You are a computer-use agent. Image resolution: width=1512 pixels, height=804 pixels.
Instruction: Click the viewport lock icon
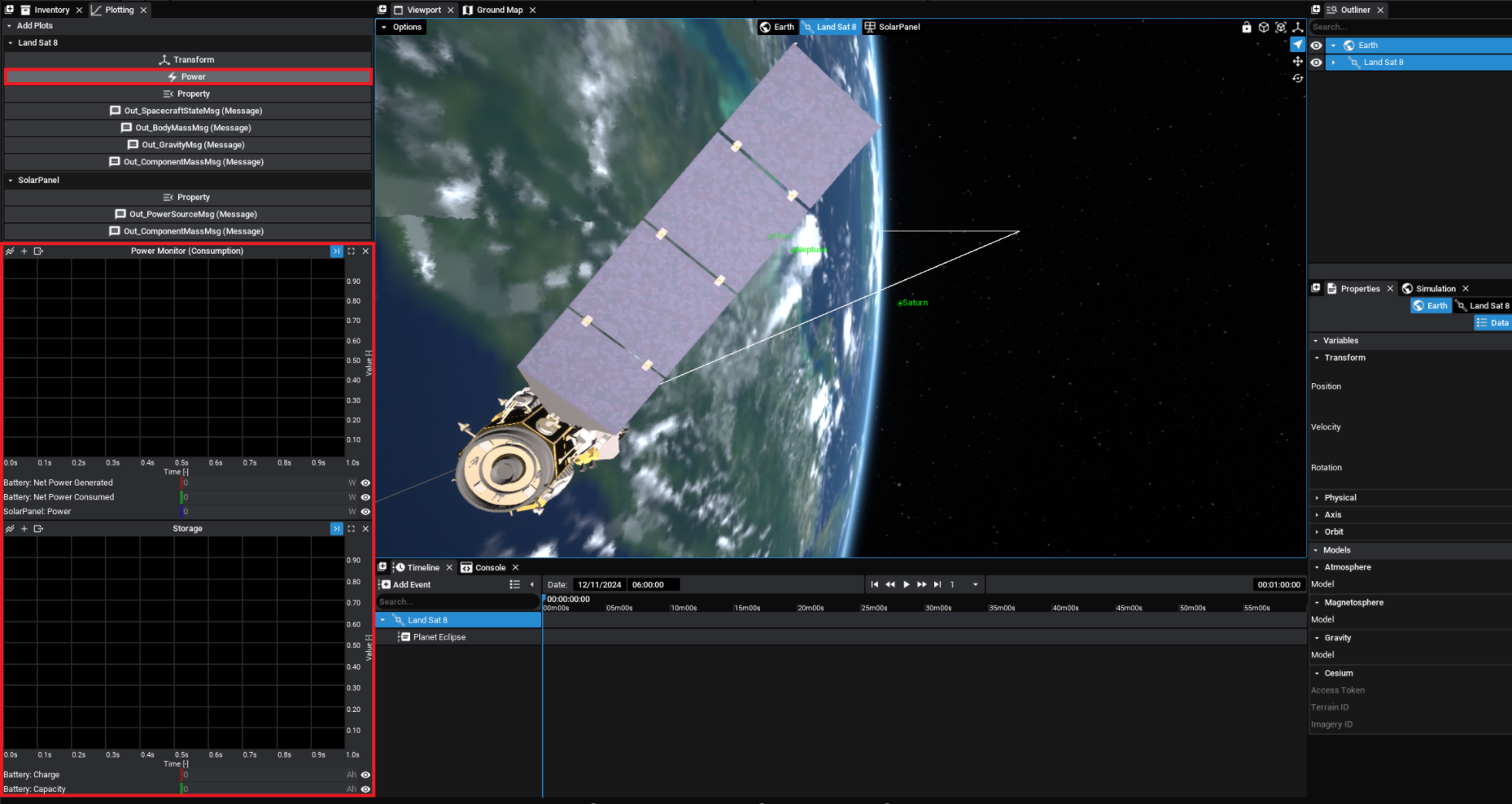click(1246, 27)
